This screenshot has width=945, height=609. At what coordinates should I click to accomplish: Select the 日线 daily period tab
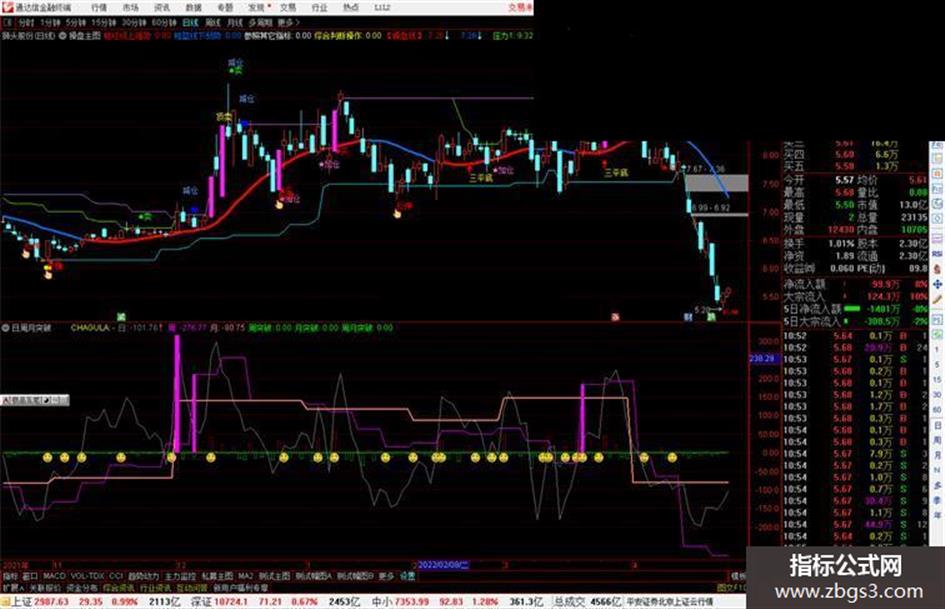(190, 22)
